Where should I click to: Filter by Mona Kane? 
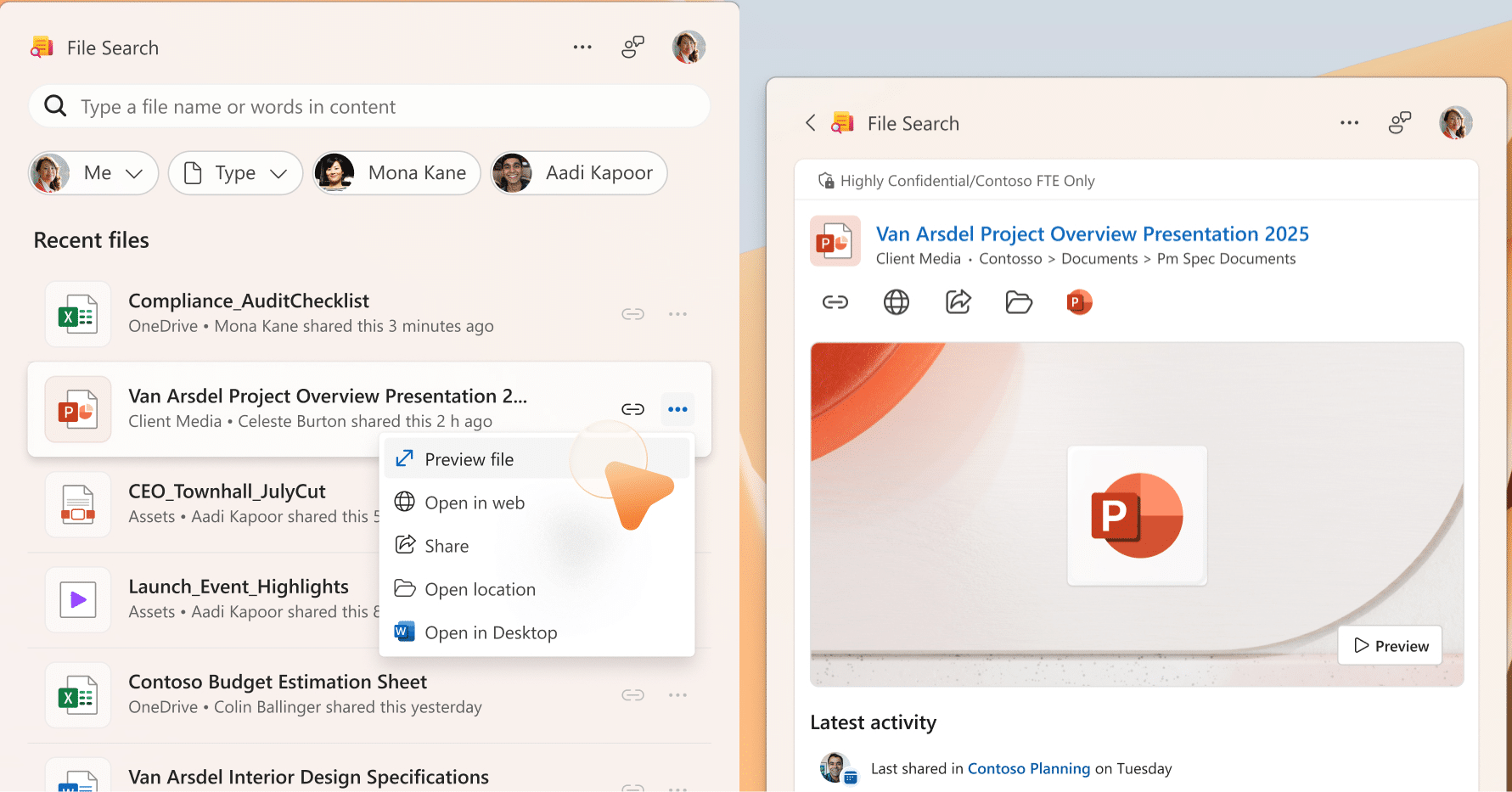[396, 173]
